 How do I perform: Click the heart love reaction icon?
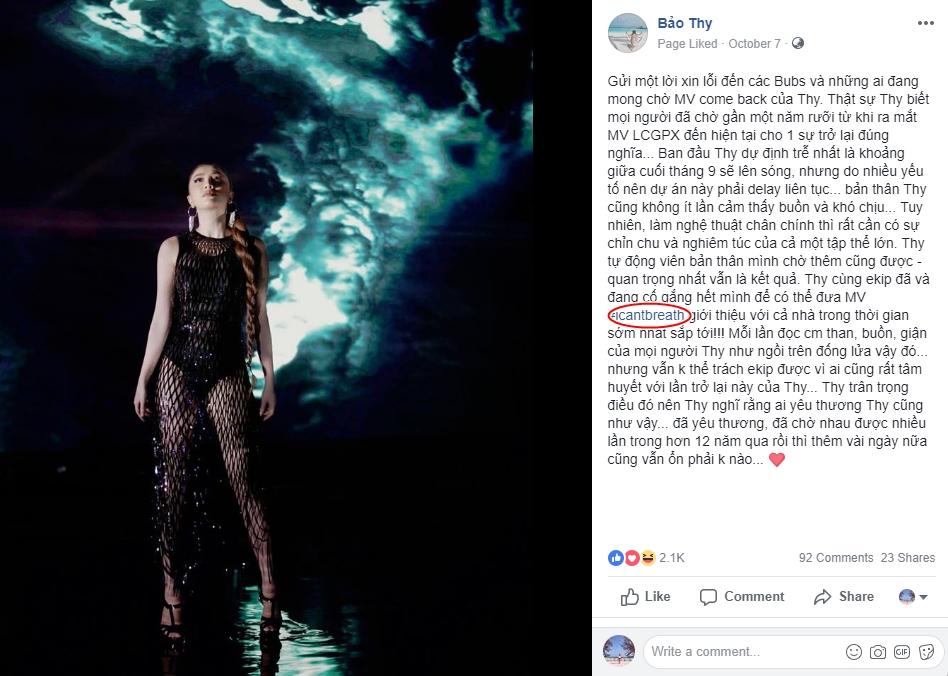coord(632,557)
